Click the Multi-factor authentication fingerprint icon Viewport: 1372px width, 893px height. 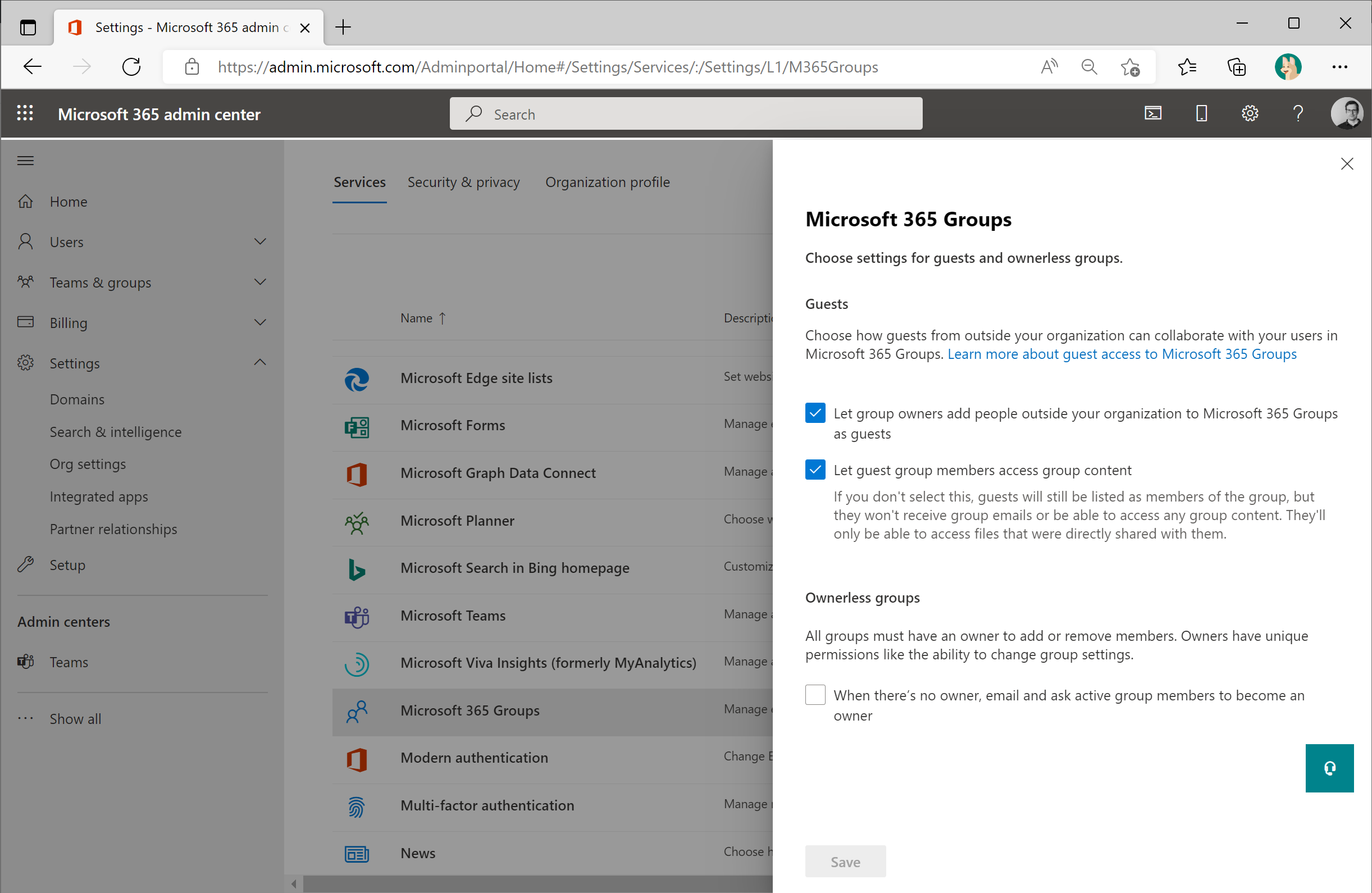[357, 807]
